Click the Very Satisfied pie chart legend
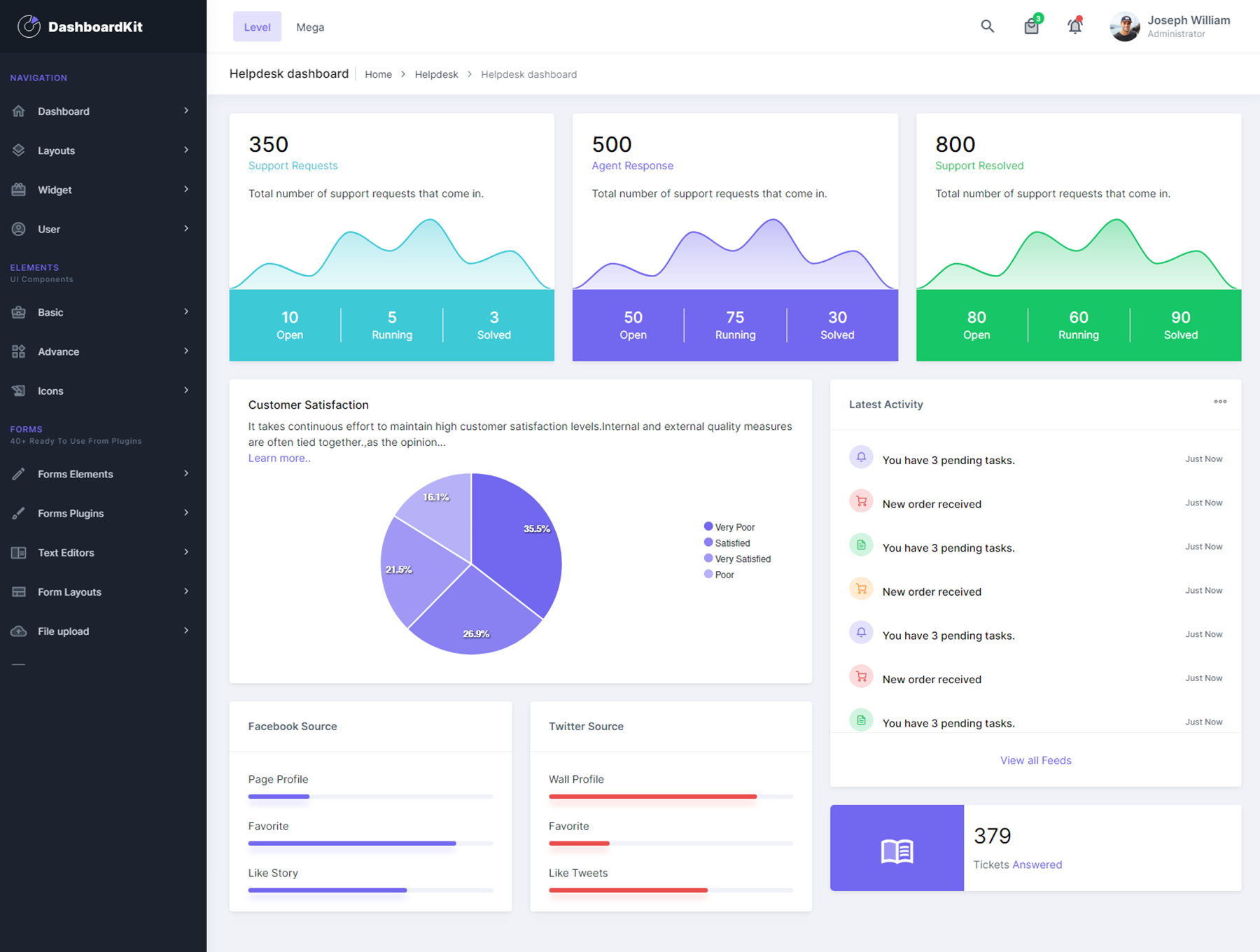This screenshot has width=1260, height=952. (x=737, y=559)
